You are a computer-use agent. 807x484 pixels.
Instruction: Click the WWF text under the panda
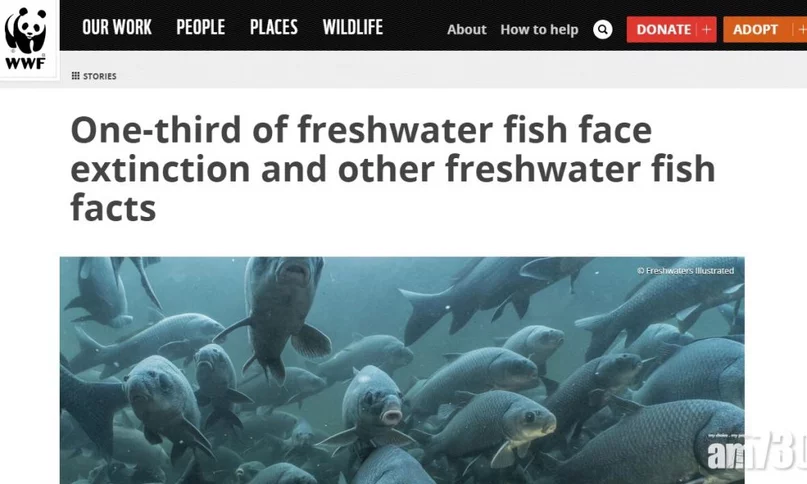click(25, 63)
